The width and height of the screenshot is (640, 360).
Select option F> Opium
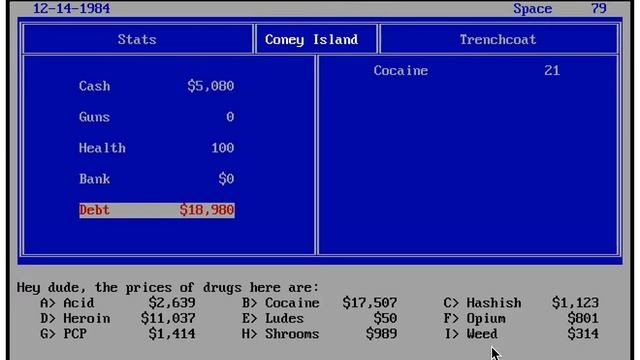tap(475, 319)
